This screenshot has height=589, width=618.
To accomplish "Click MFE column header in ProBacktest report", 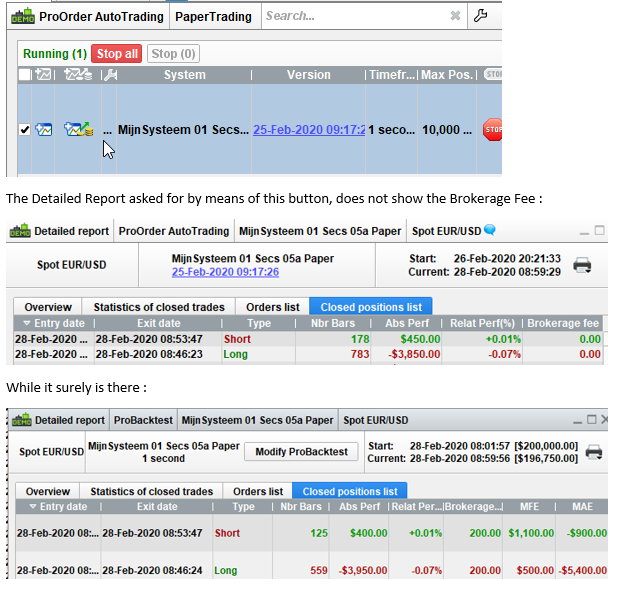I will [x=529, y=507].
